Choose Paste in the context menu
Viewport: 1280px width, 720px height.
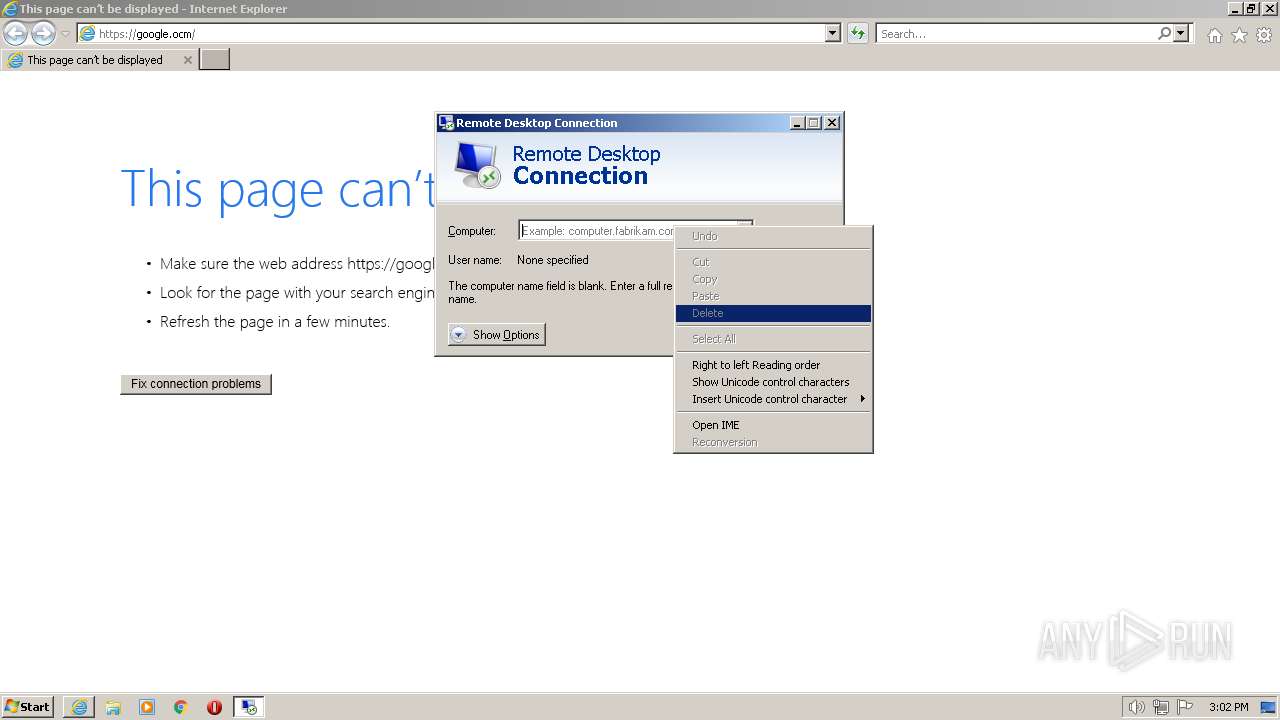tap(773, 296)
